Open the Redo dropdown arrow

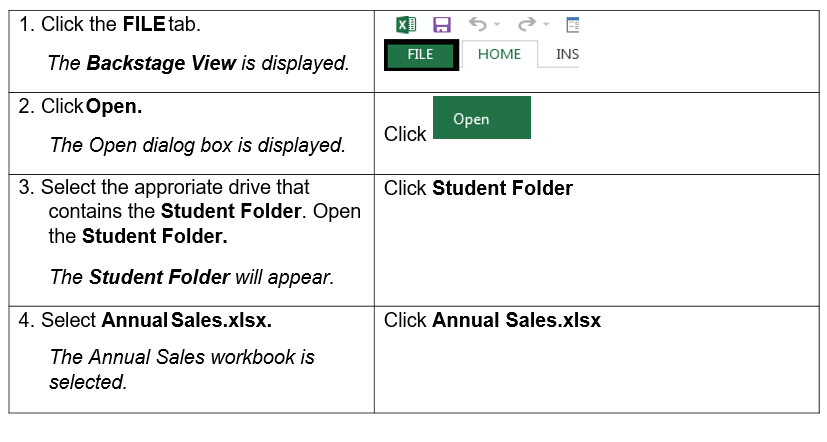(545, 25)
